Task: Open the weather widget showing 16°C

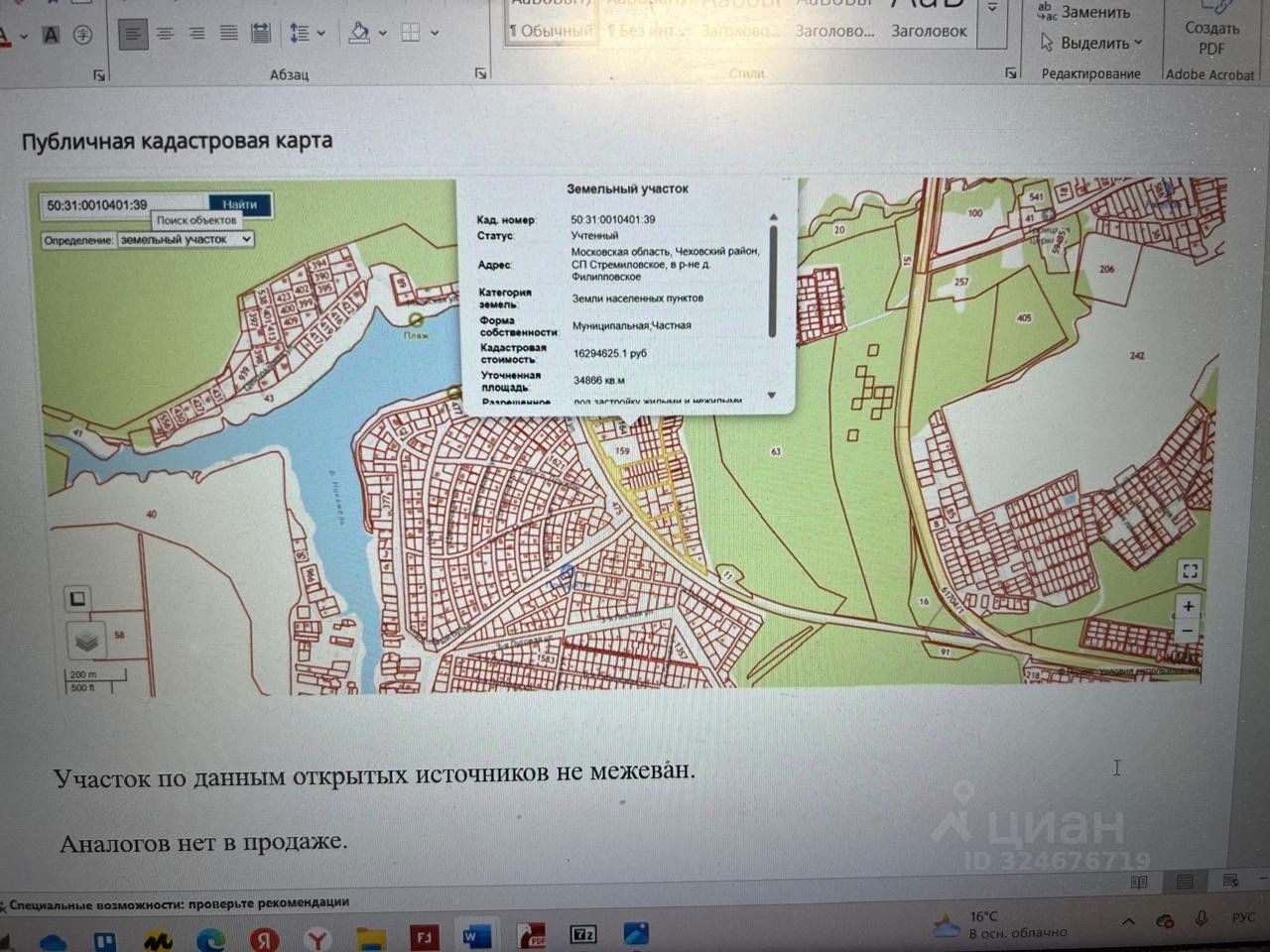Action: tap(1000, 925)
